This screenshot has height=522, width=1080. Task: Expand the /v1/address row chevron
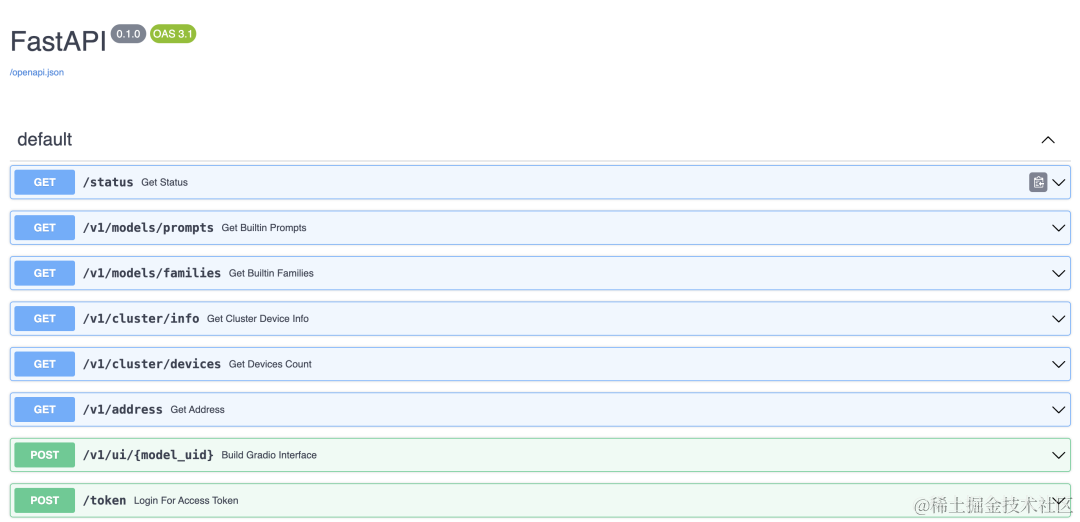point(1059,410)
